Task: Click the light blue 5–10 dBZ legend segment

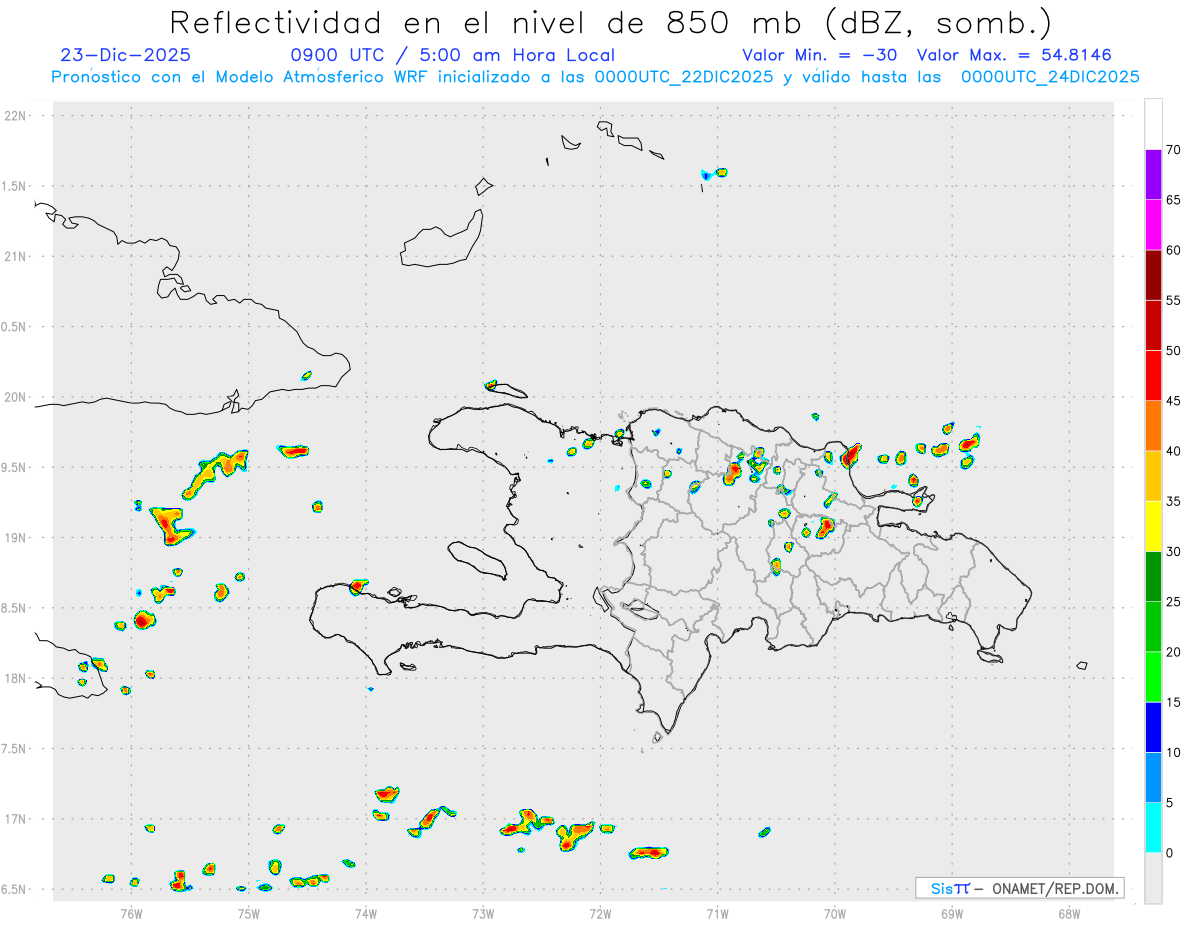Action: [1153, 777]
